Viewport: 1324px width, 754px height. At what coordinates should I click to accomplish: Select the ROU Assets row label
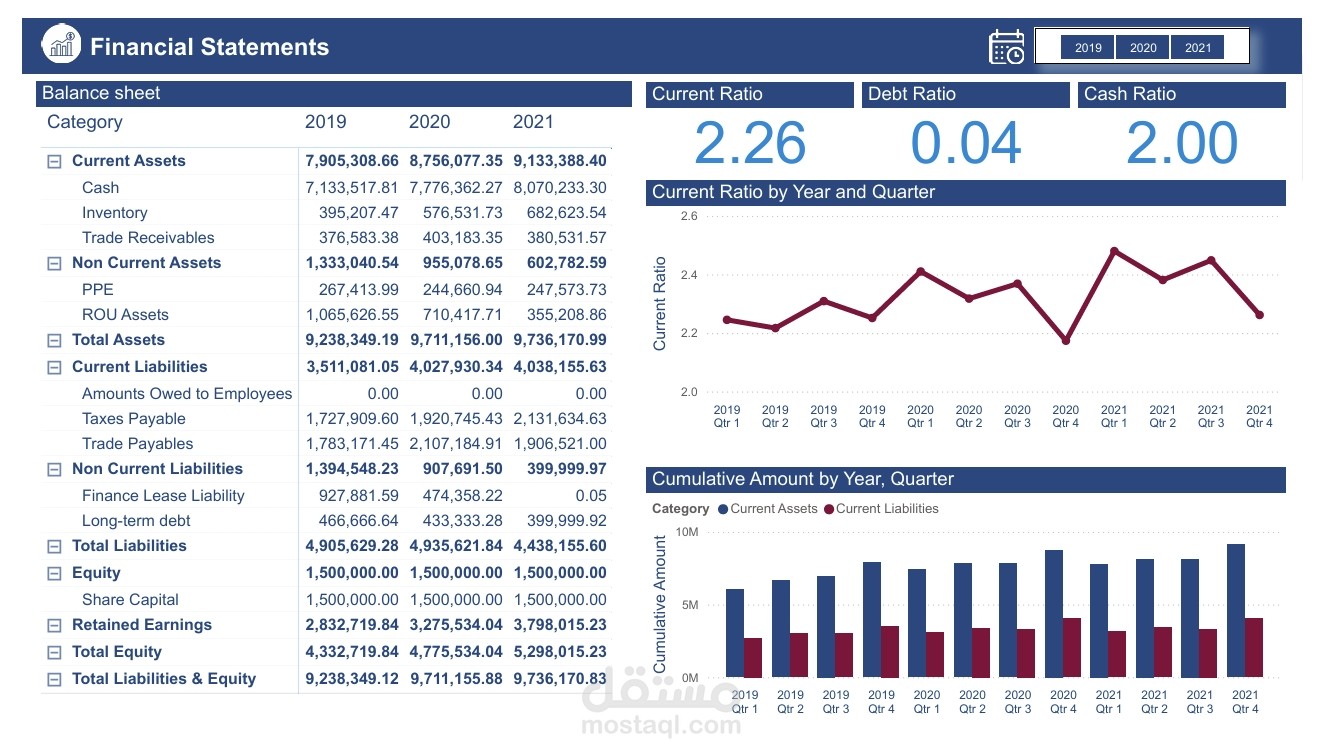125,314
